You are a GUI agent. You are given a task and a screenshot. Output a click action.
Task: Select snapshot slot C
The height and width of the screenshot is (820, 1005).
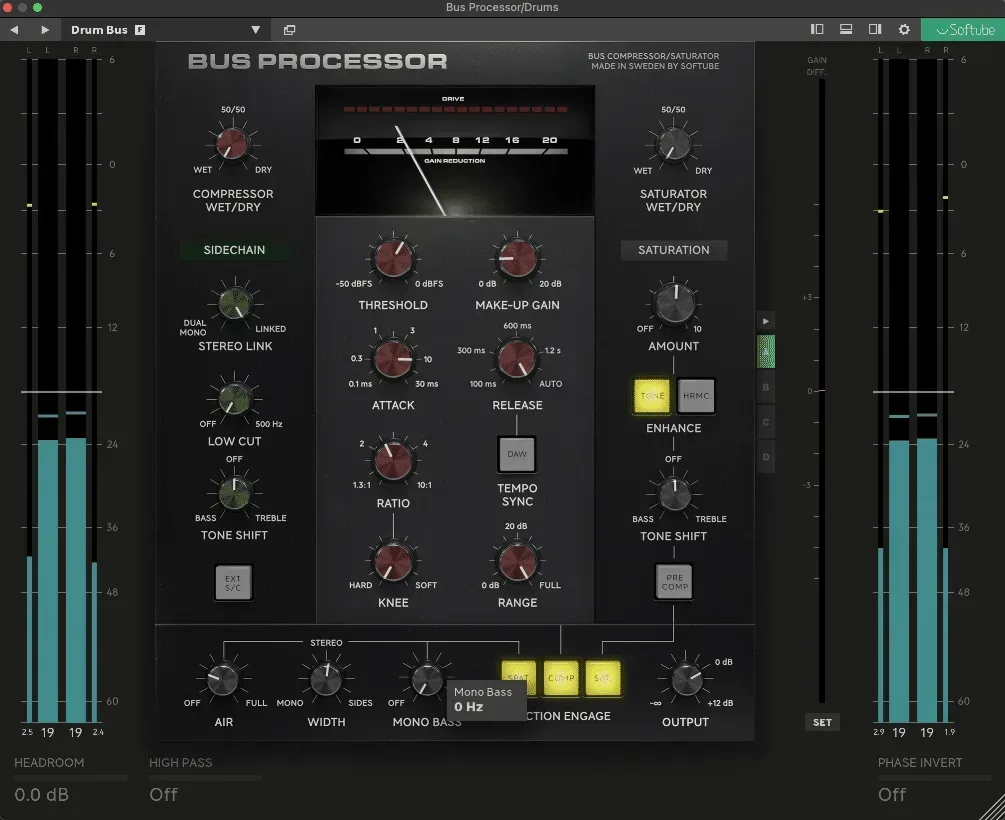[x=766, y=422]
